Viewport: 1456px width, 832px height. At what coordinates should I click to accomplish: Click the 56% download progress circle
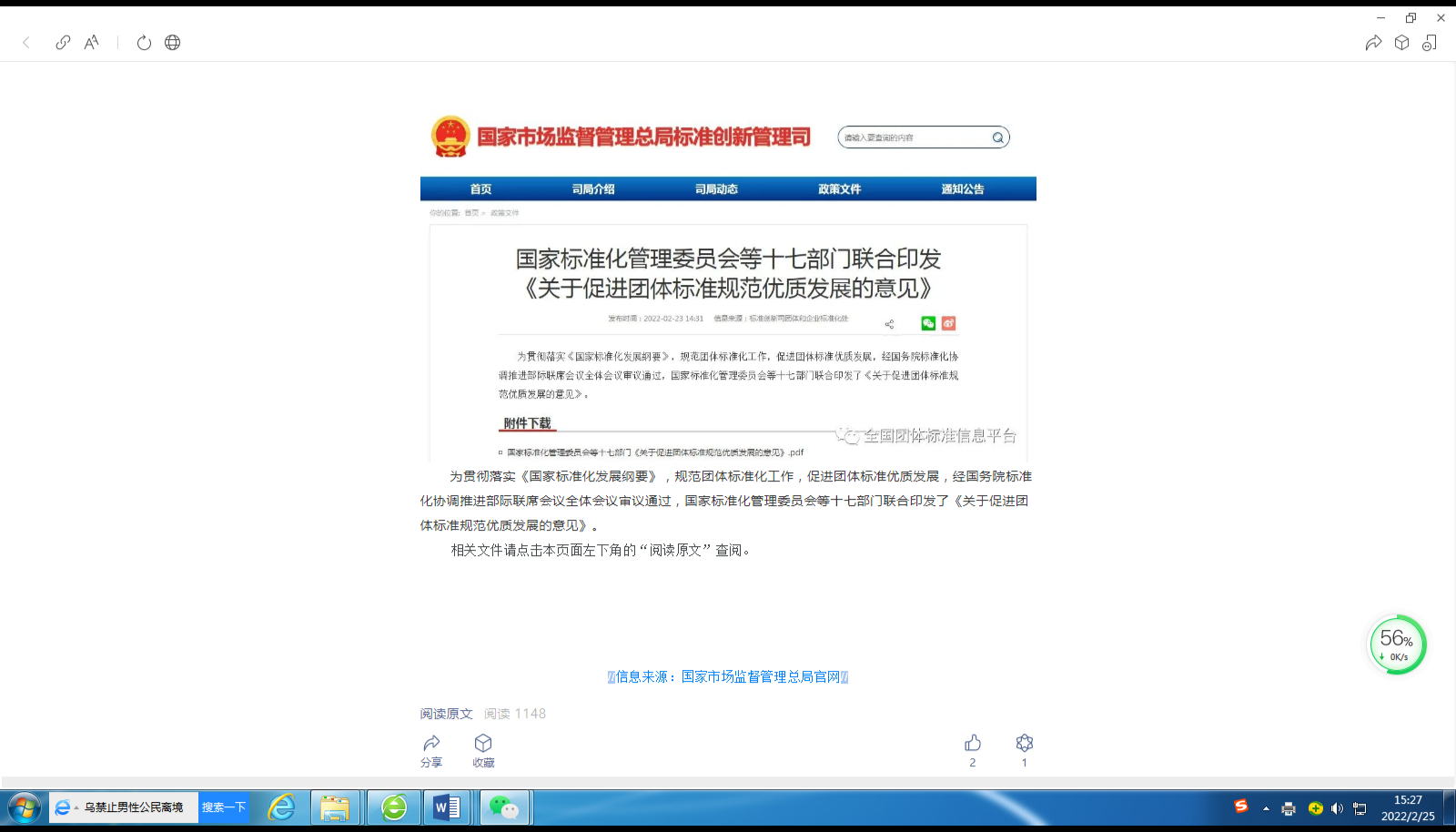[x=1395, y=644]
